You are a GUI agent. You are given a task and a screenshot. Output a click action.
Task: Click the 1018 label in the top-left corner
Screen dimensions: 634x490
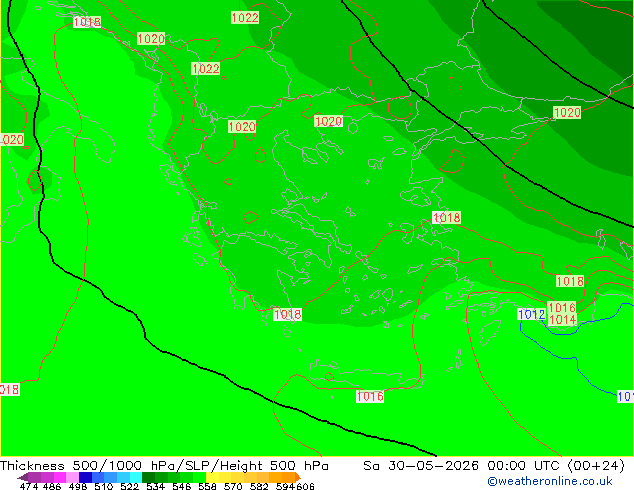87,22
